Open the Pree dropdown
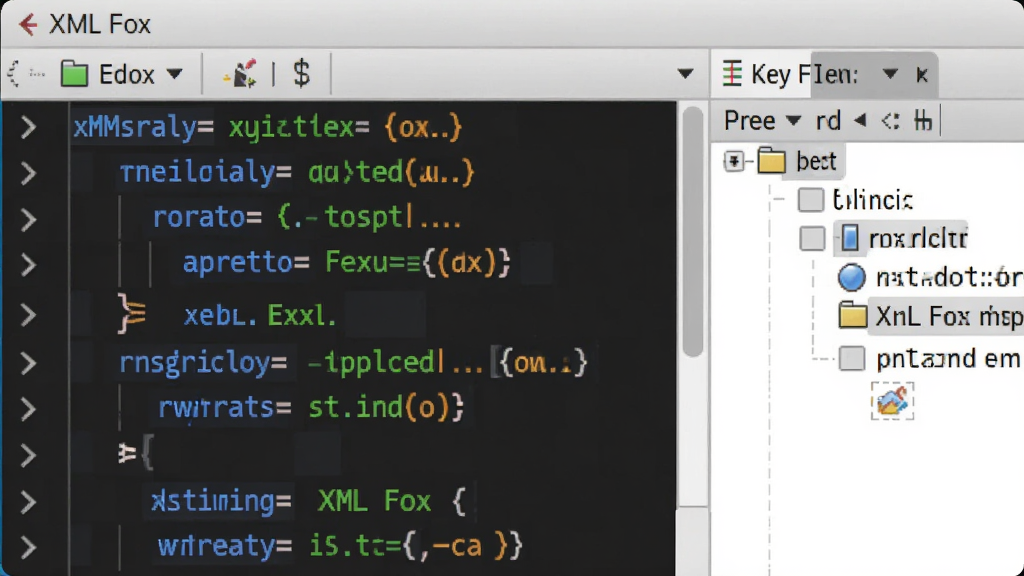This screenshot has width=1024, height=576. 762,121
